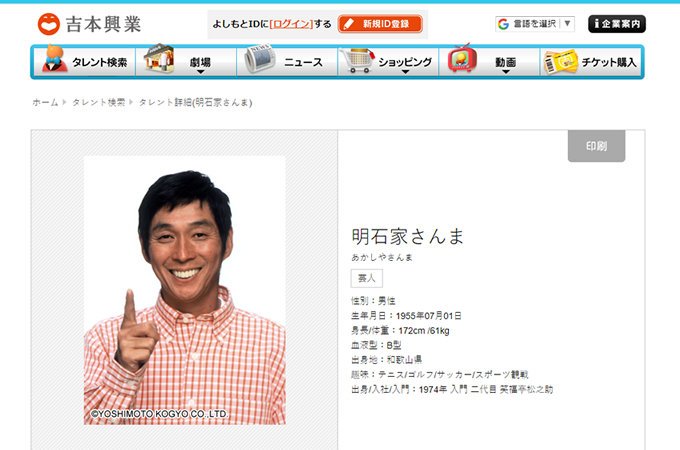The image size is (680, 450).
Task: Click the 企業案内 button
Action: 617,24
